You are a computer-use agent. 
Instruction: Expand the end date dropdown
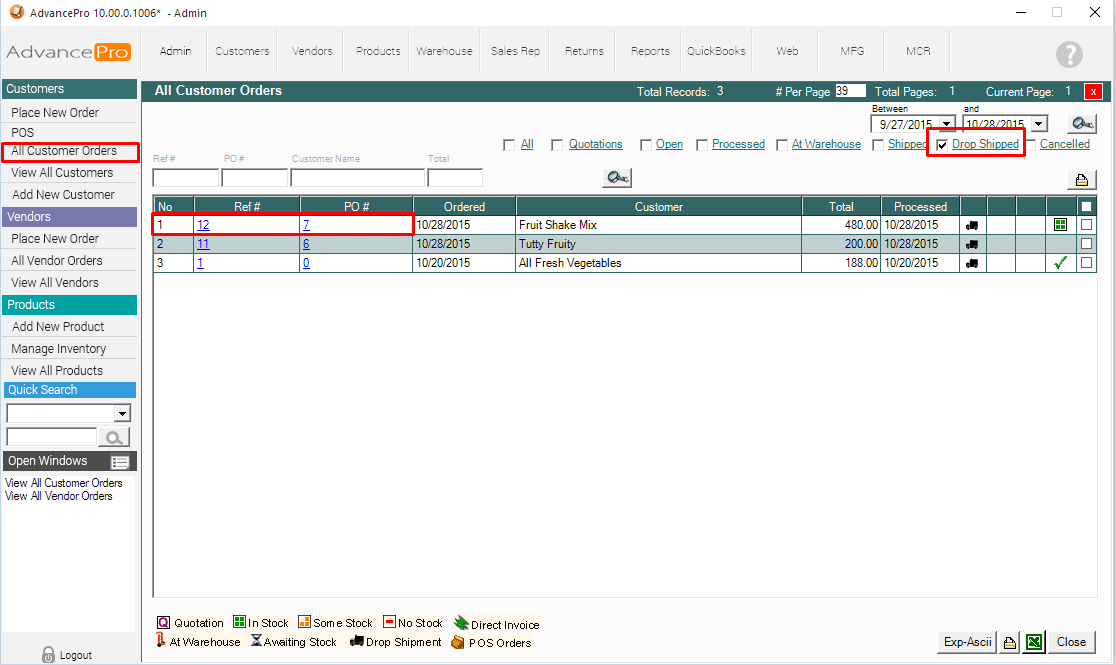click(1038, 125)
